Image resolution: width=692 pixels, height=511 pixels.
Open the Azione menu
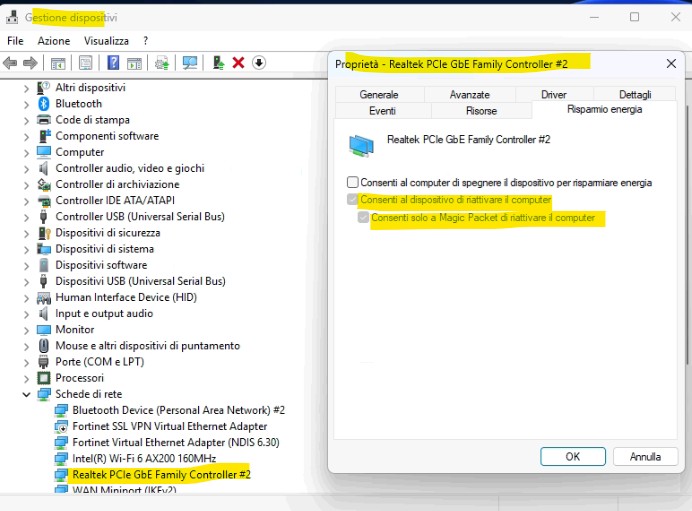(54, 41)
